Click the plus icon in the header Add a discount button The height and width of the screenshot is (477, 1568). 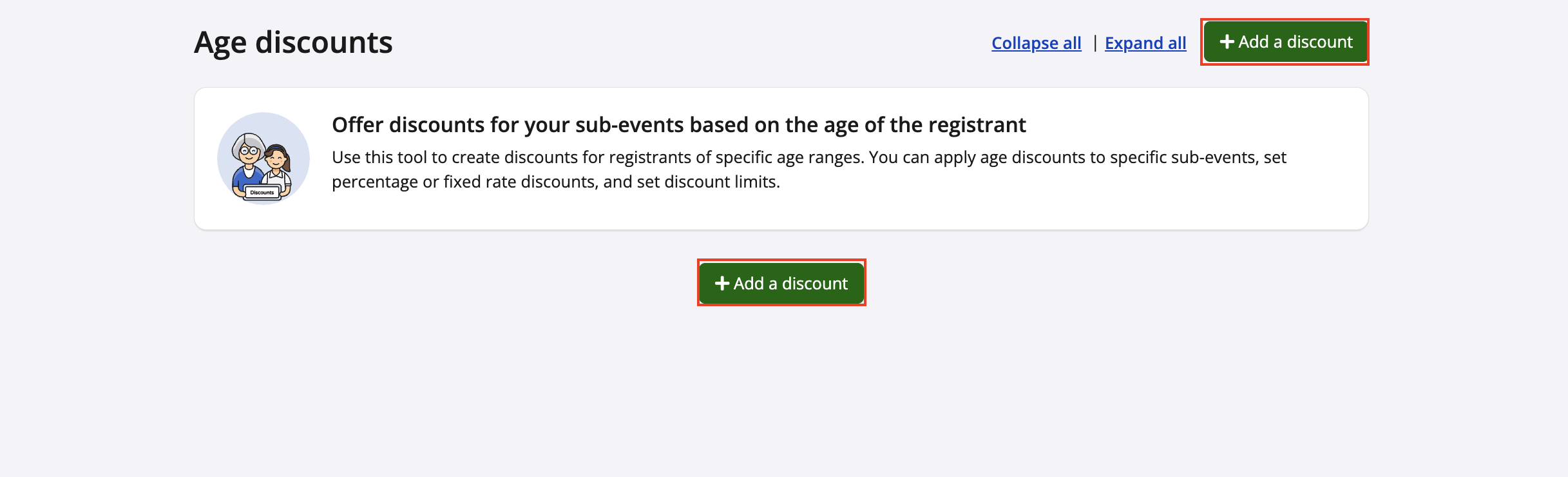(1227, 42)
